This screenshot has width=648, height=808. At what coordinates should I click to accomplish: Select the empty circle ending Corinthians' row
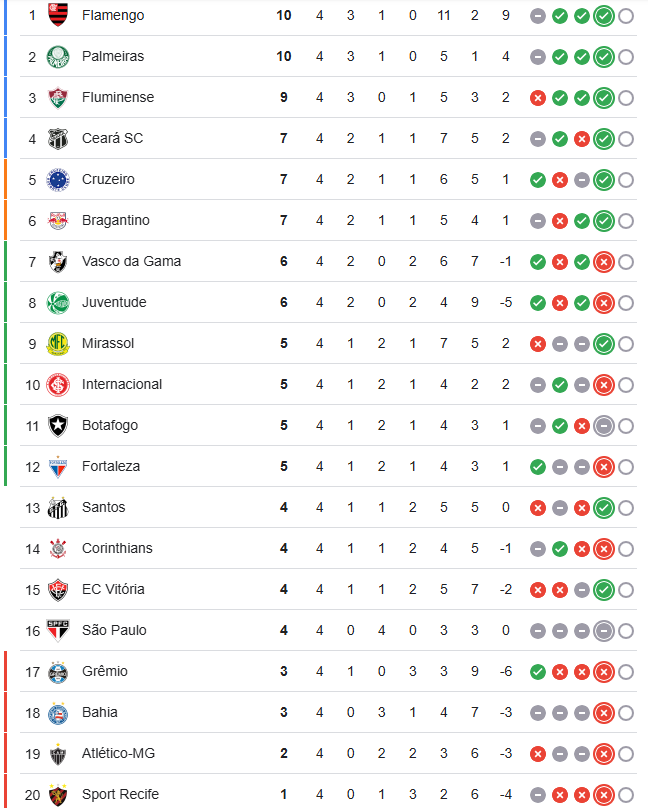pyautogui.click(x=626, y=549)
